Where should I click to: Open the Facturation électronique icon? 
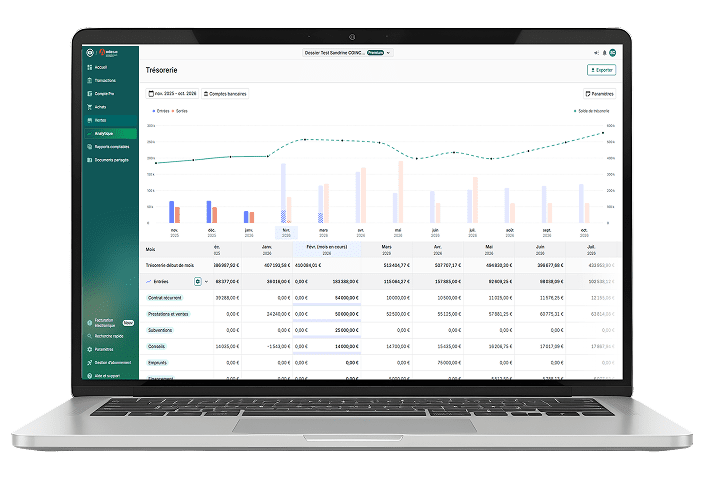[89, 322]
